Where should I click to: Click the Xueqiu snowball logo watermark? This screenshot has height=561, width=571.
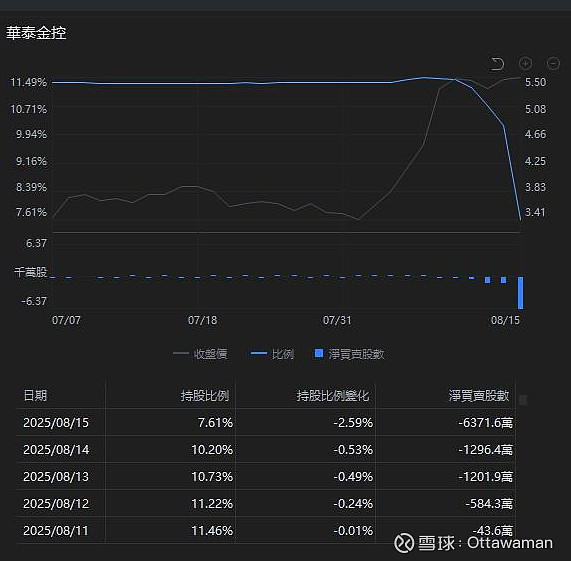click(x=404, y=543)
